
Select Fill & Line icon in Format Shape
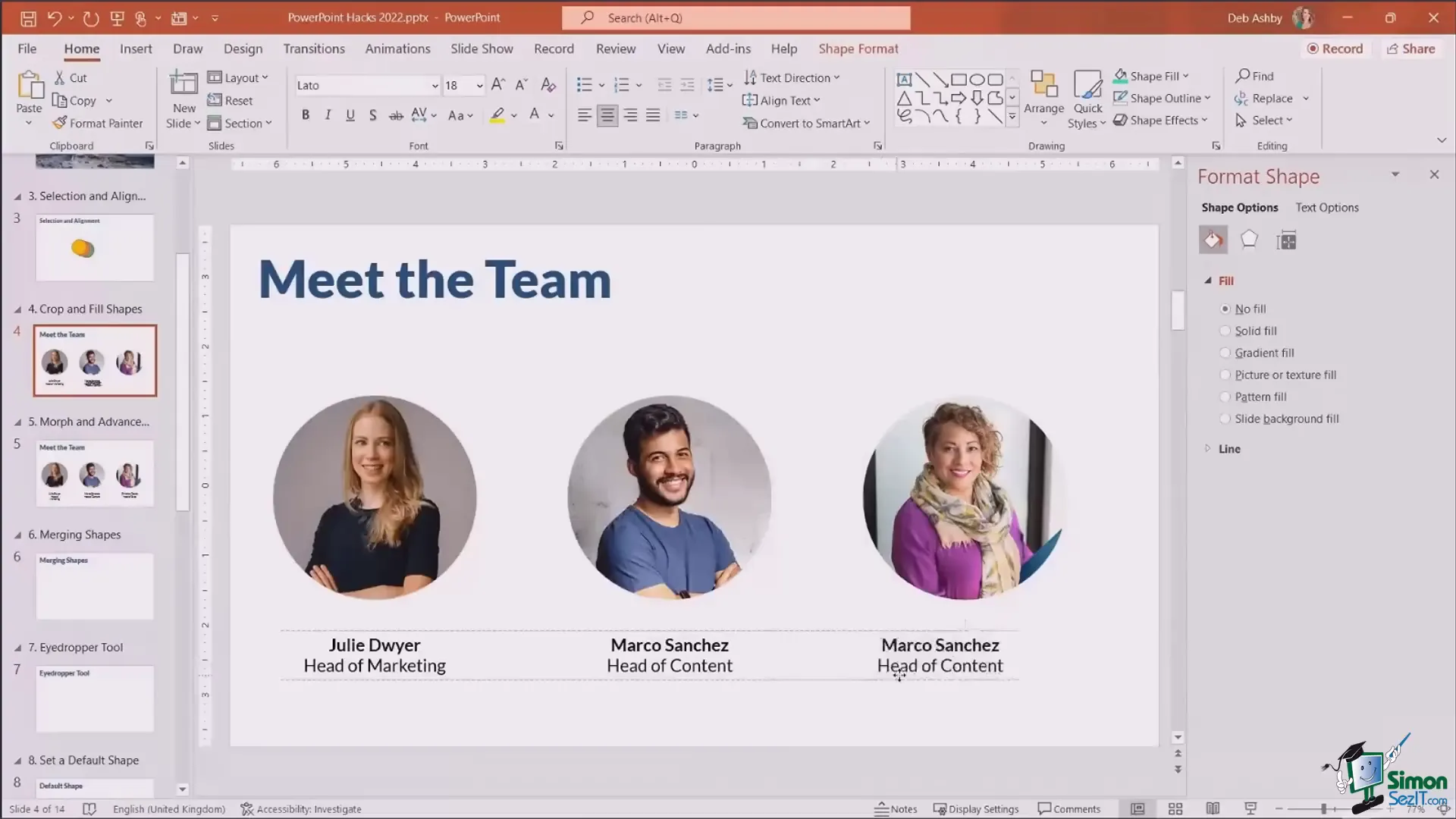[1213, 240]
